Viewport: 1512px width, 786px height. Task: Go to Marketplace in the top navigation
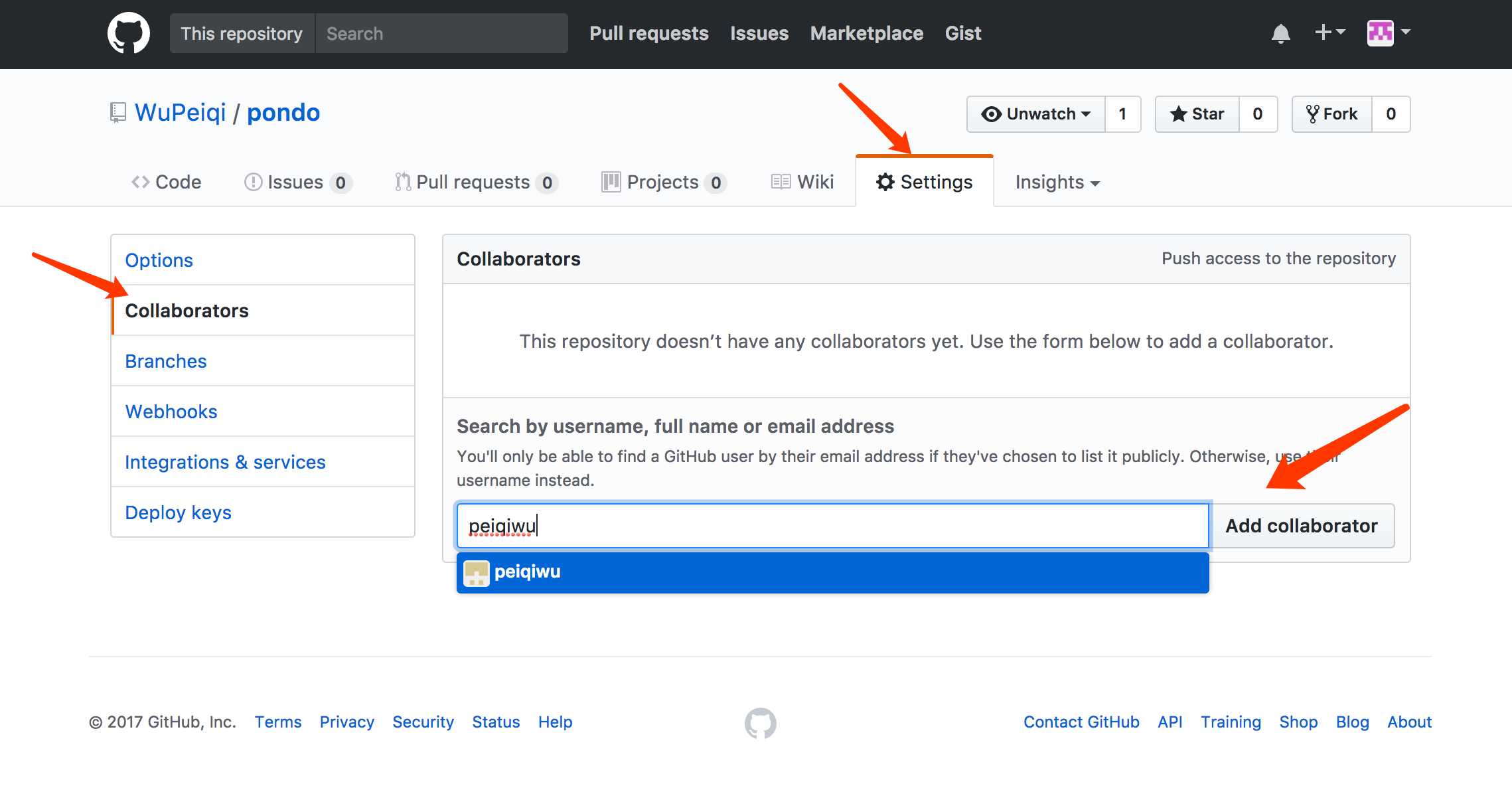866,33
